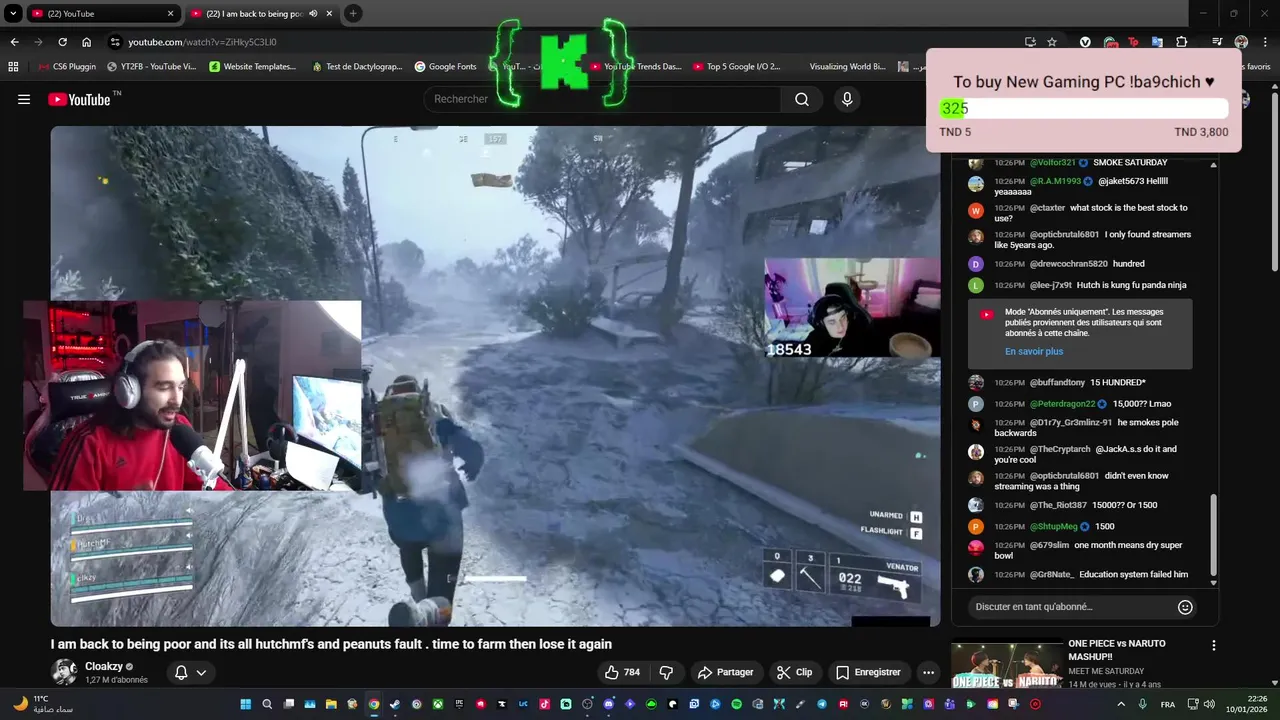This screenshot has width=1280, height=720.
Task: Open emoji picker in live chat
Action: point(1185,607)
